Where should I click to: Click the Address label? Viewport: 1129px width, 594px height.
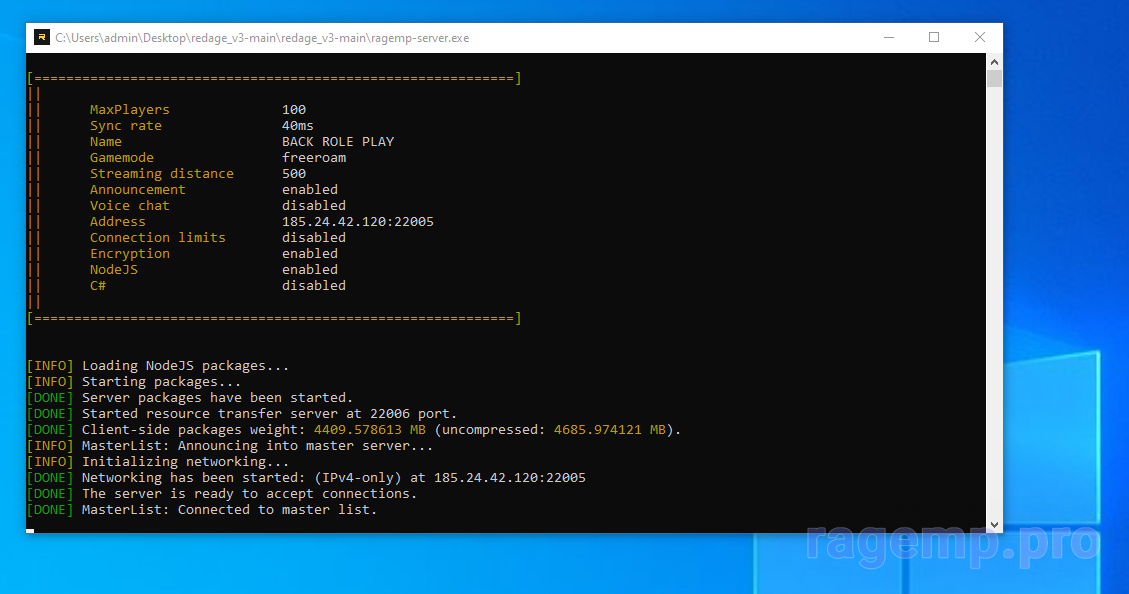point(117,222)
